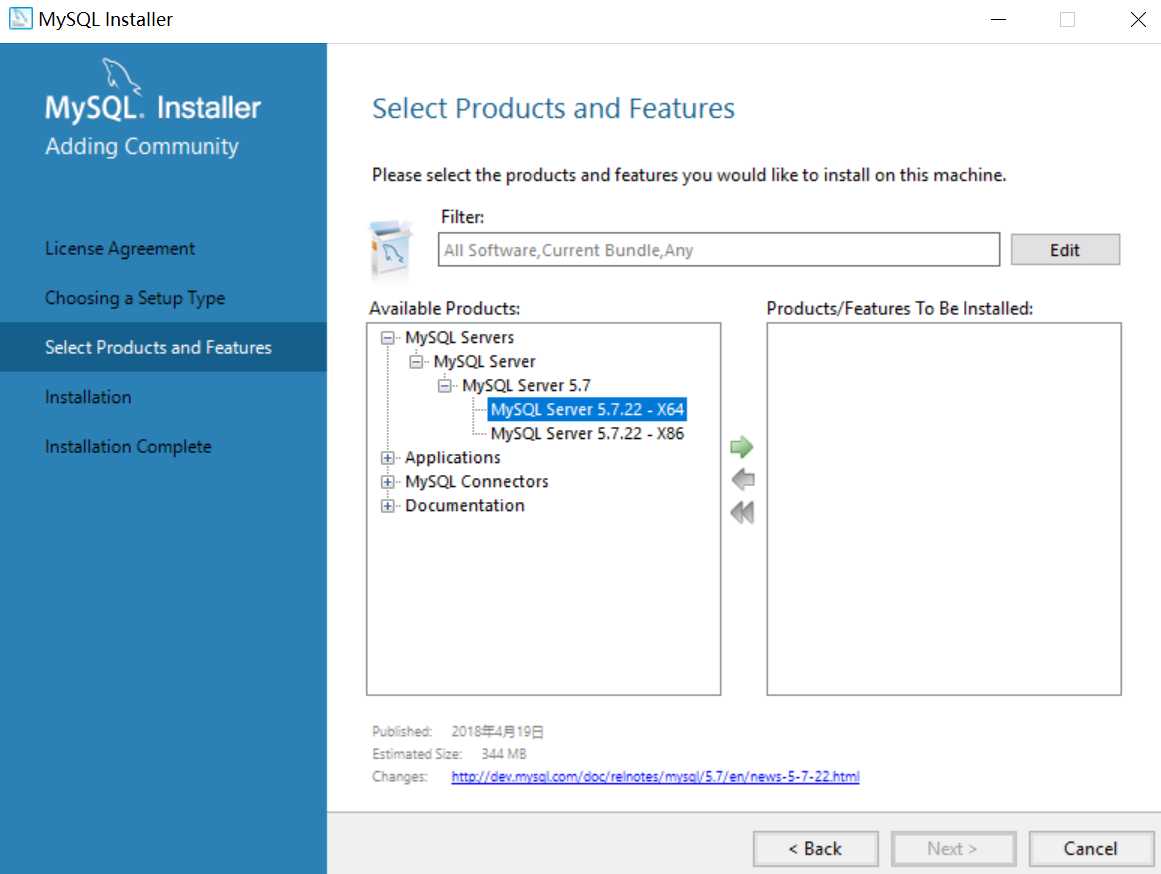Viewport: 1161px width, 874px height.
Task: Open the release notes changes link
Action: tap(655, 777)
